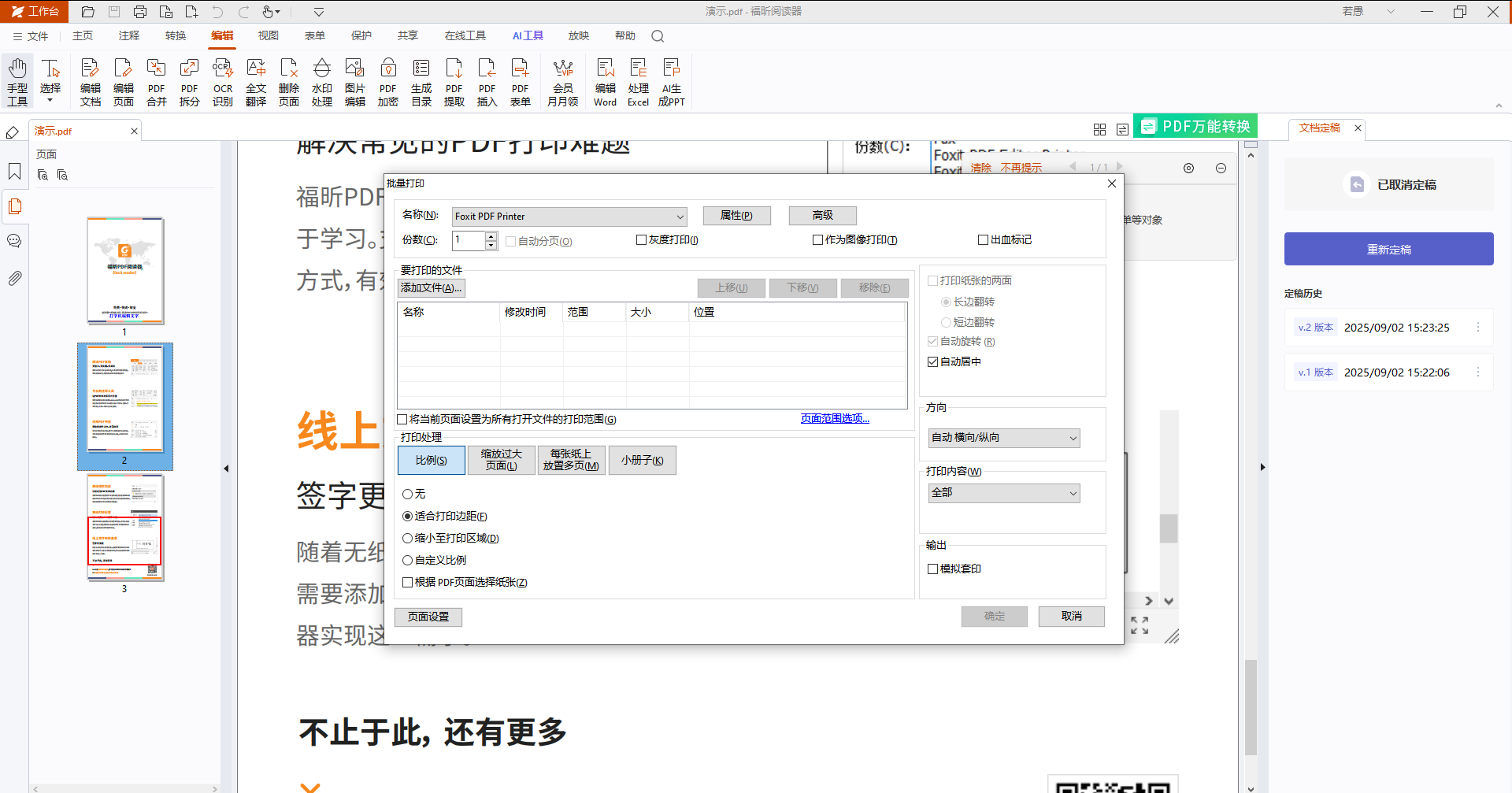The width and height of the screenshot is (1512, 793).
Task: Open the attachments paperclip panel icon
Action: click(14, 278)
